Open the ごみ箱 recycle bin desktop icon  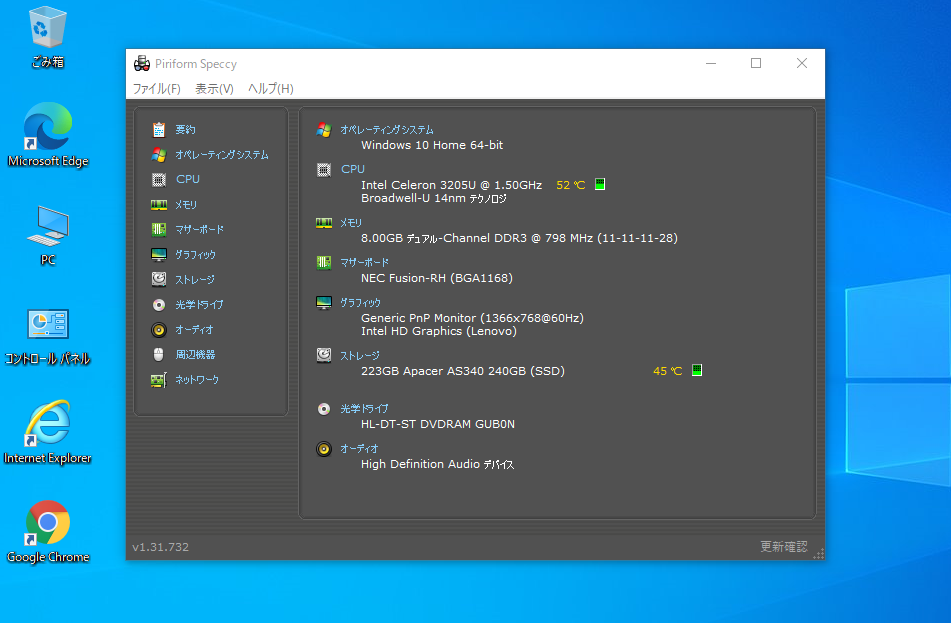click(x=47, y=36)
